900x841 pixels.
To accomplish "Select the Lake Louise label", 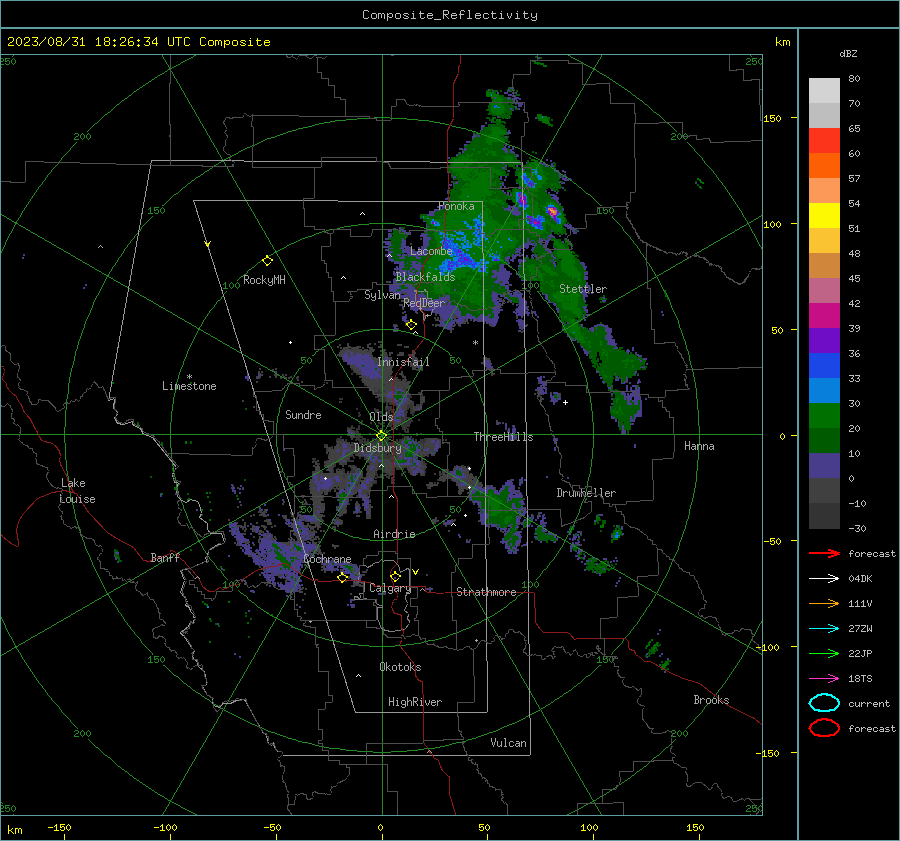I will pyautogui.click(x=78, y=491).
